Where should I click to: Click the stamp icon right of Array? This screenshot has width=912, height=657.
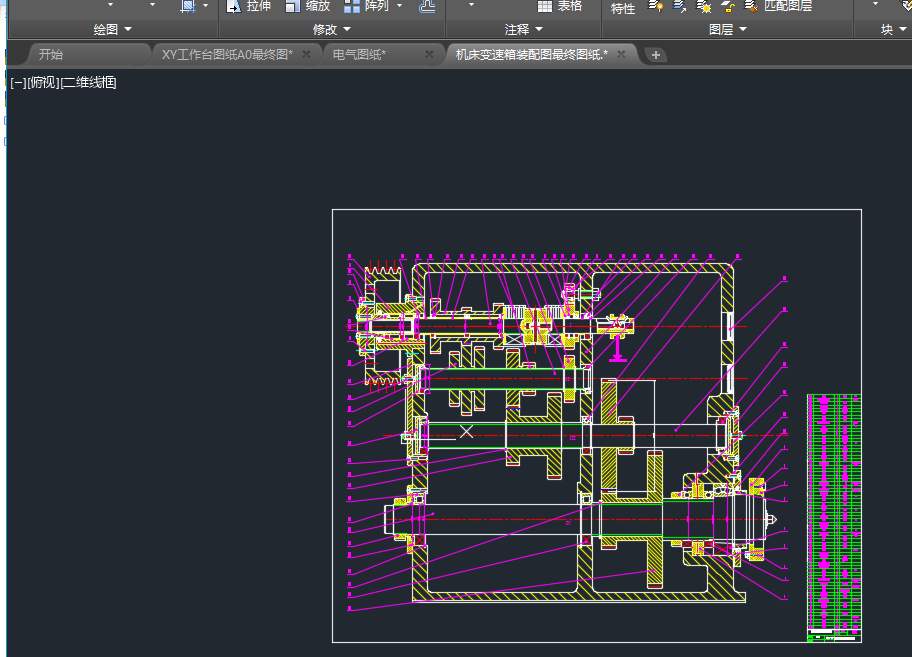coord(427,6)
